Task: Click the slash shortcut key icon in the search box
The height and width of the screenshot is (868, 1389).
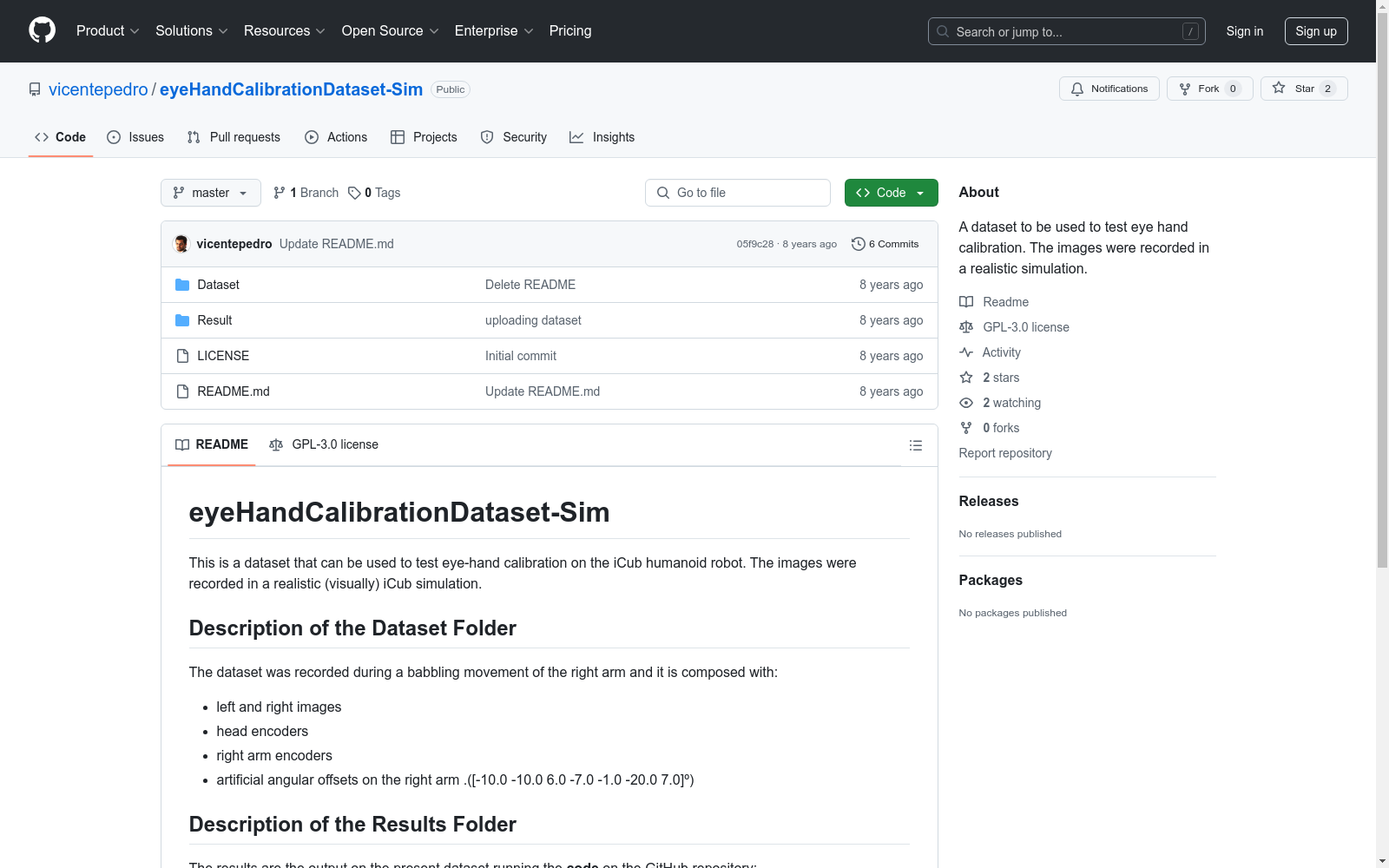Action: 1190,31
